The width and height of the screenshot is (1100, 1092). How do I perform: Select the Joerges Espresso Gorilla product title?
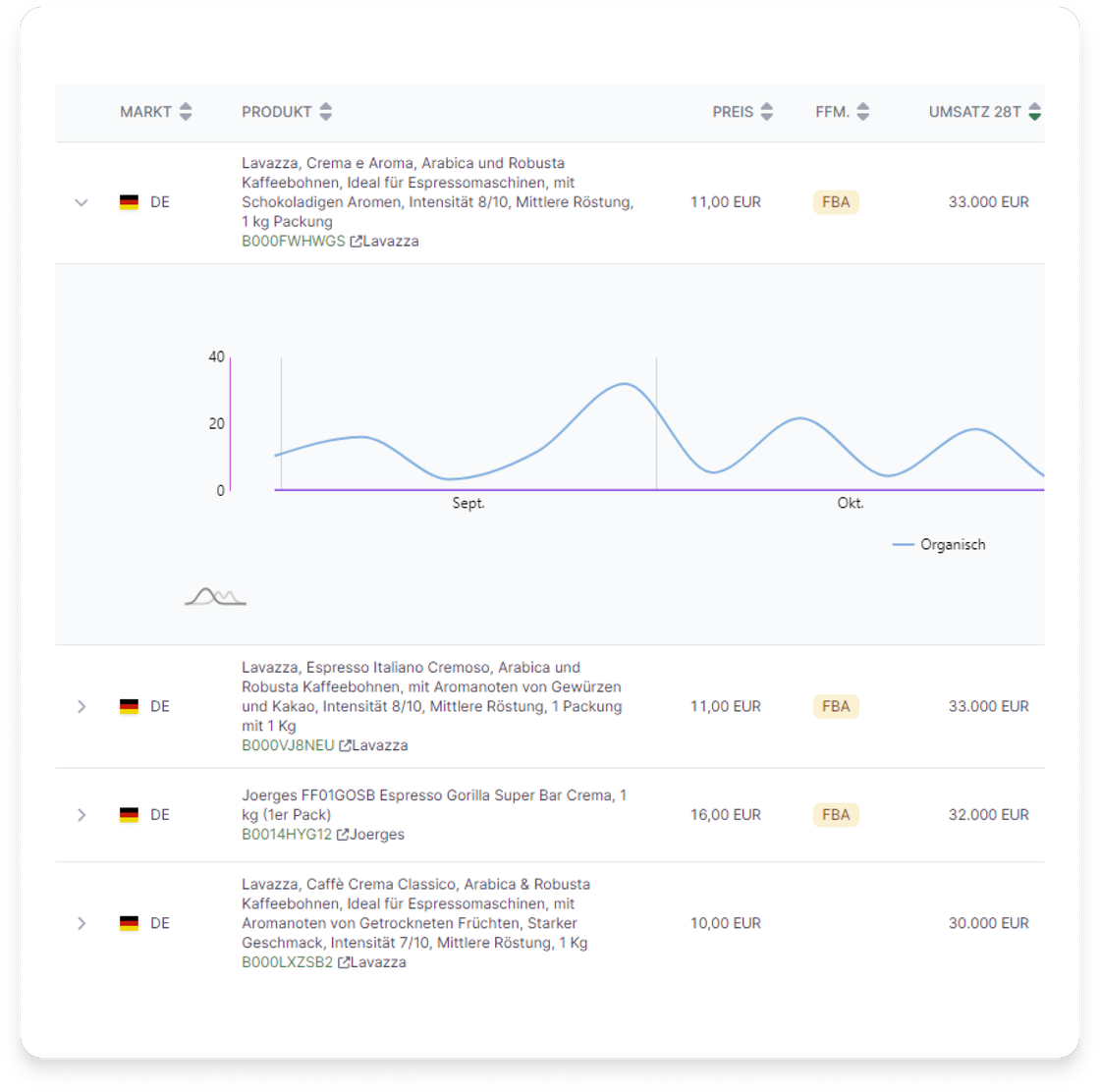[x=434, y=805]
